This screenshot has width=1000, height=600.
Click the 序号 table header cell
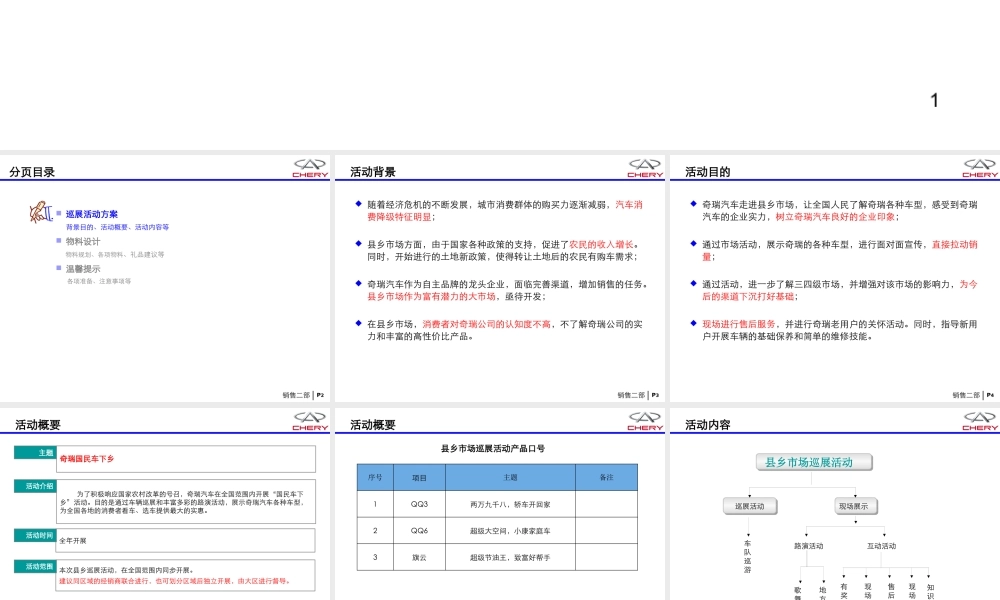(x=375, y=478)
